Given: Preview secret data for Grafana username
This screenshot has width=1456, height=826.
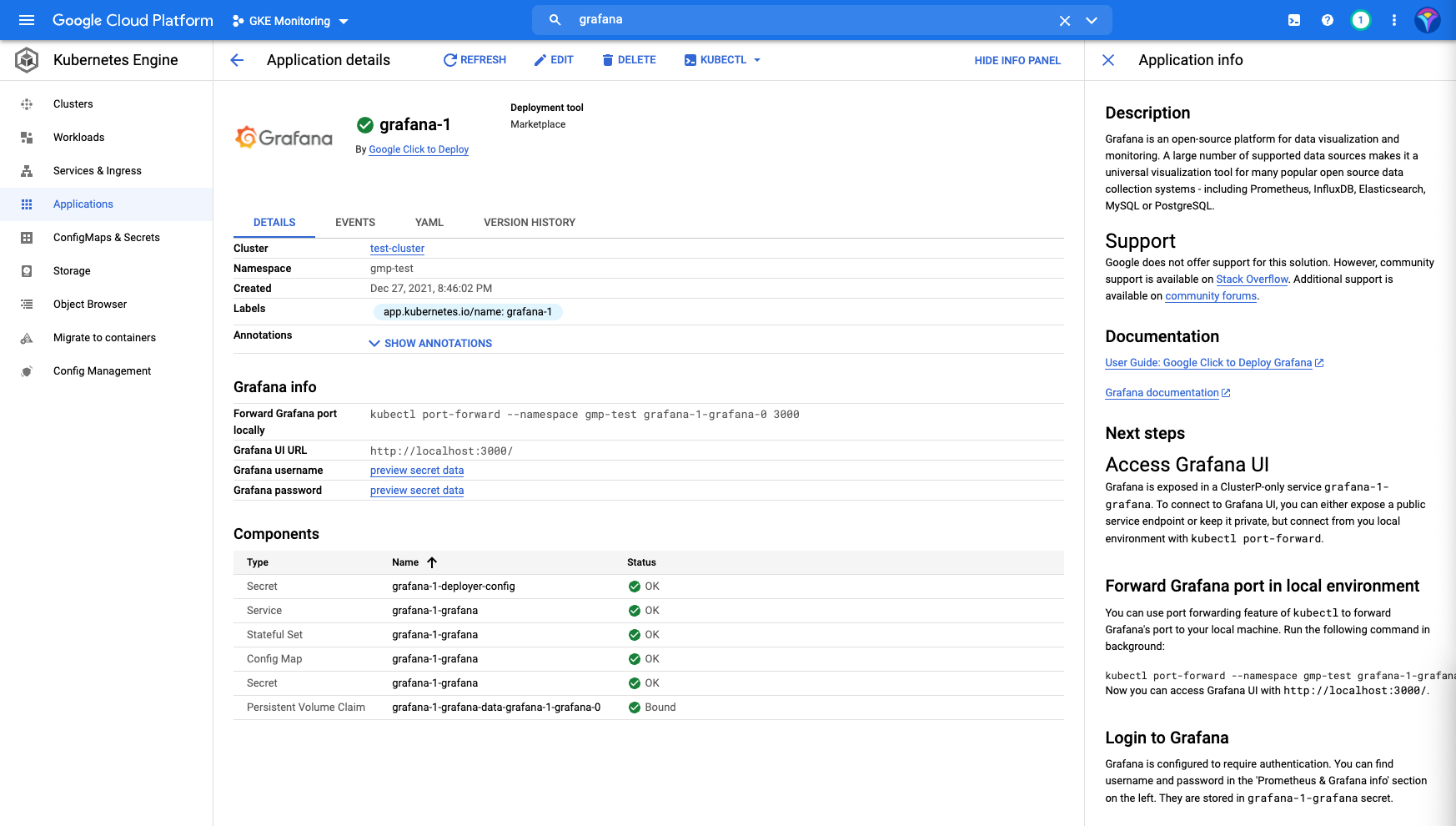Looking at the screenshot, I should [417, 471].
